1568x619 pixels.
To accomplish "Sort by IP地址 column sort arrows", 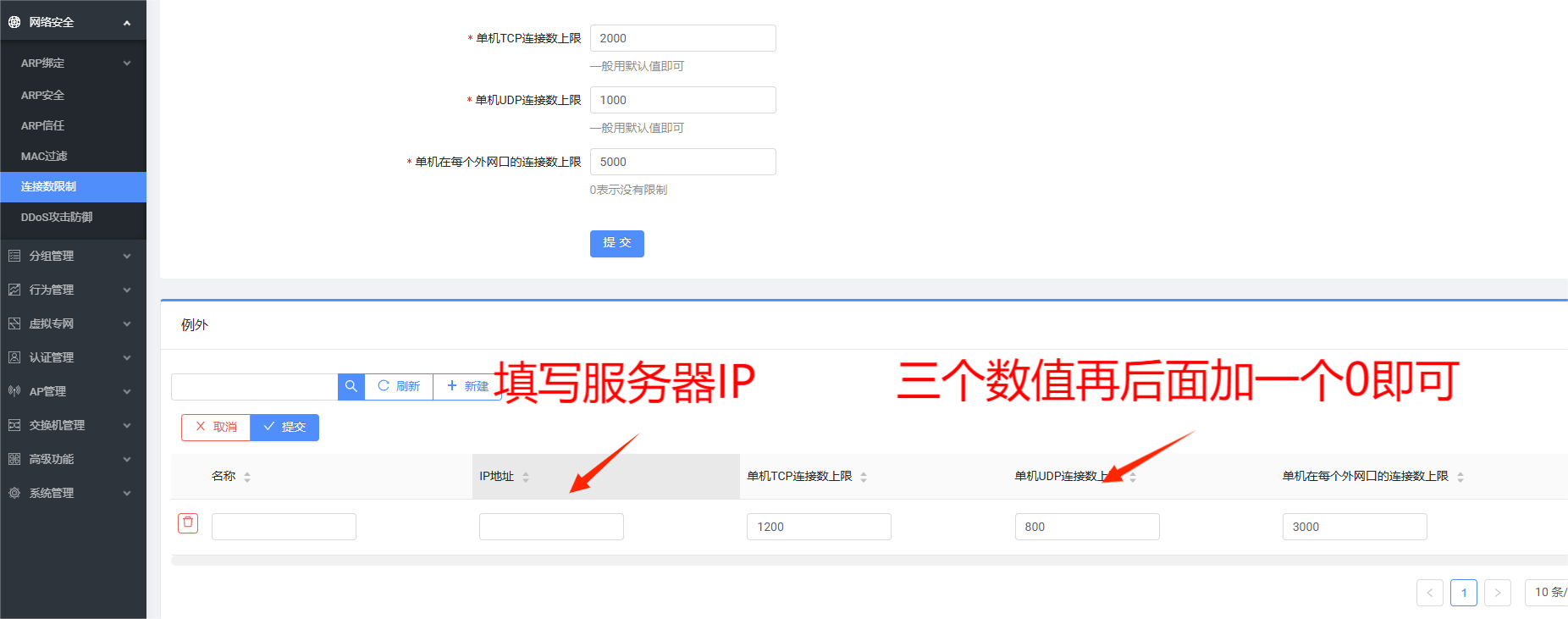I will pyautogui.click(x=526, y=477).
